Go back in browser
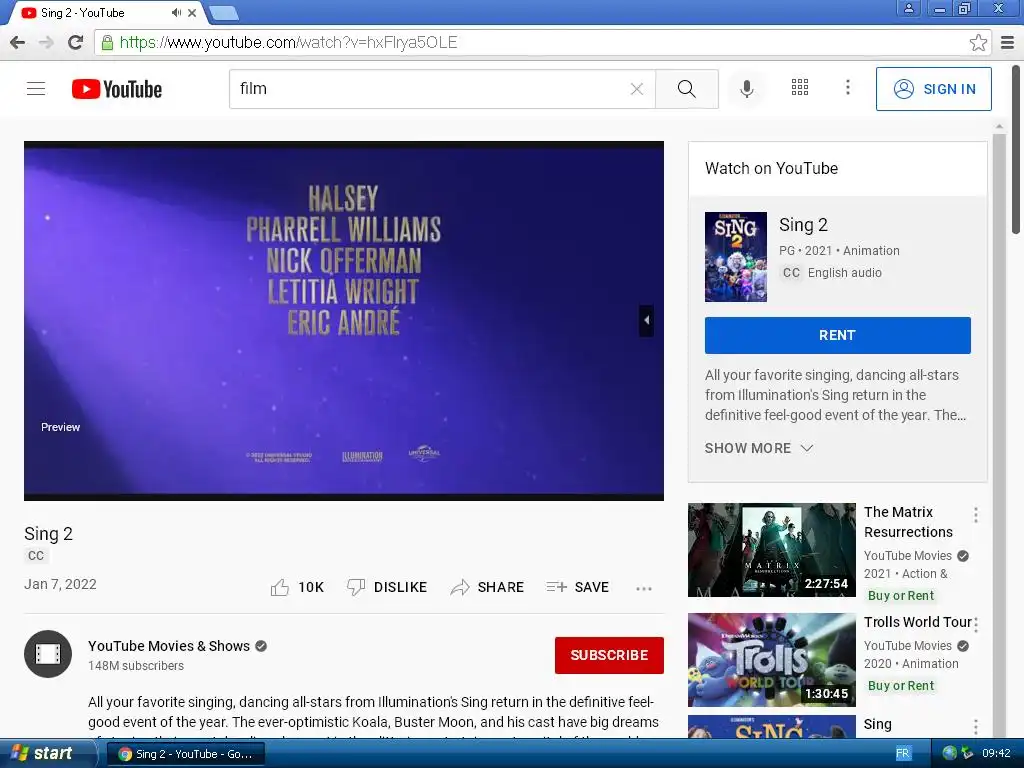This screenshot has width=1024, height=768. coord(18,42)
